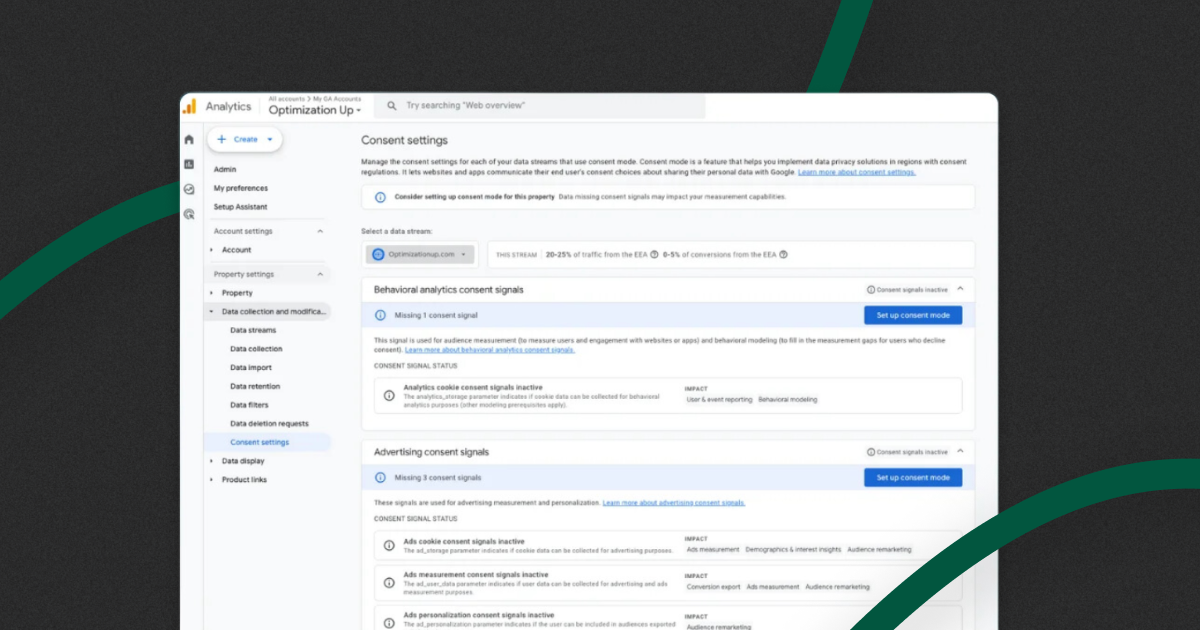
Task: Select Data deletion requests in the sidebar
Action: click(x=270, y=424)
